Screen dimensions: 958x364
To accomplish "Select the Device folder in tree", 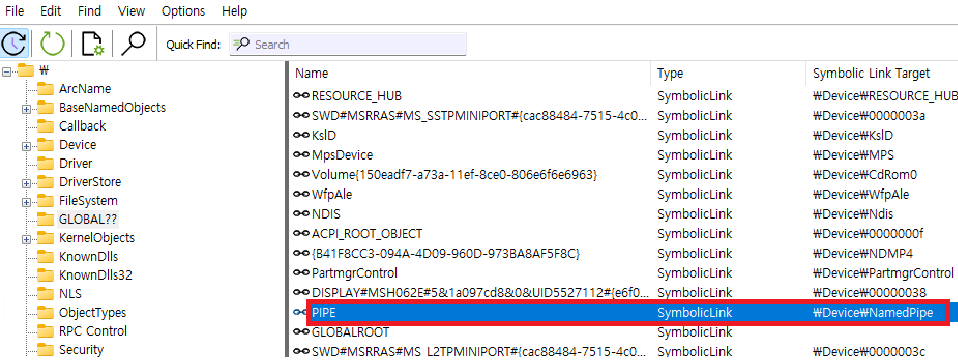I will [x=78, y=145].
